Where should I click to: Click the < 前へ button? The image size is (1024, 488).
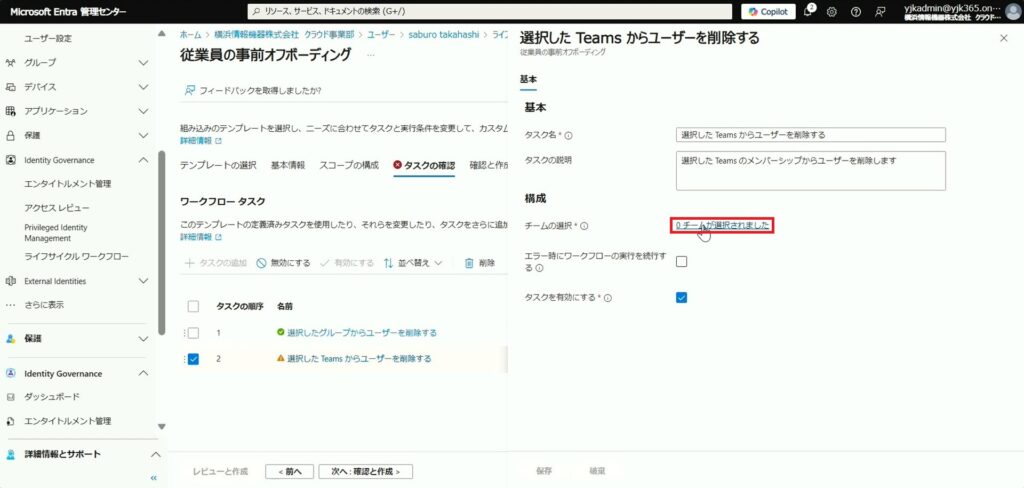(289, 472)
